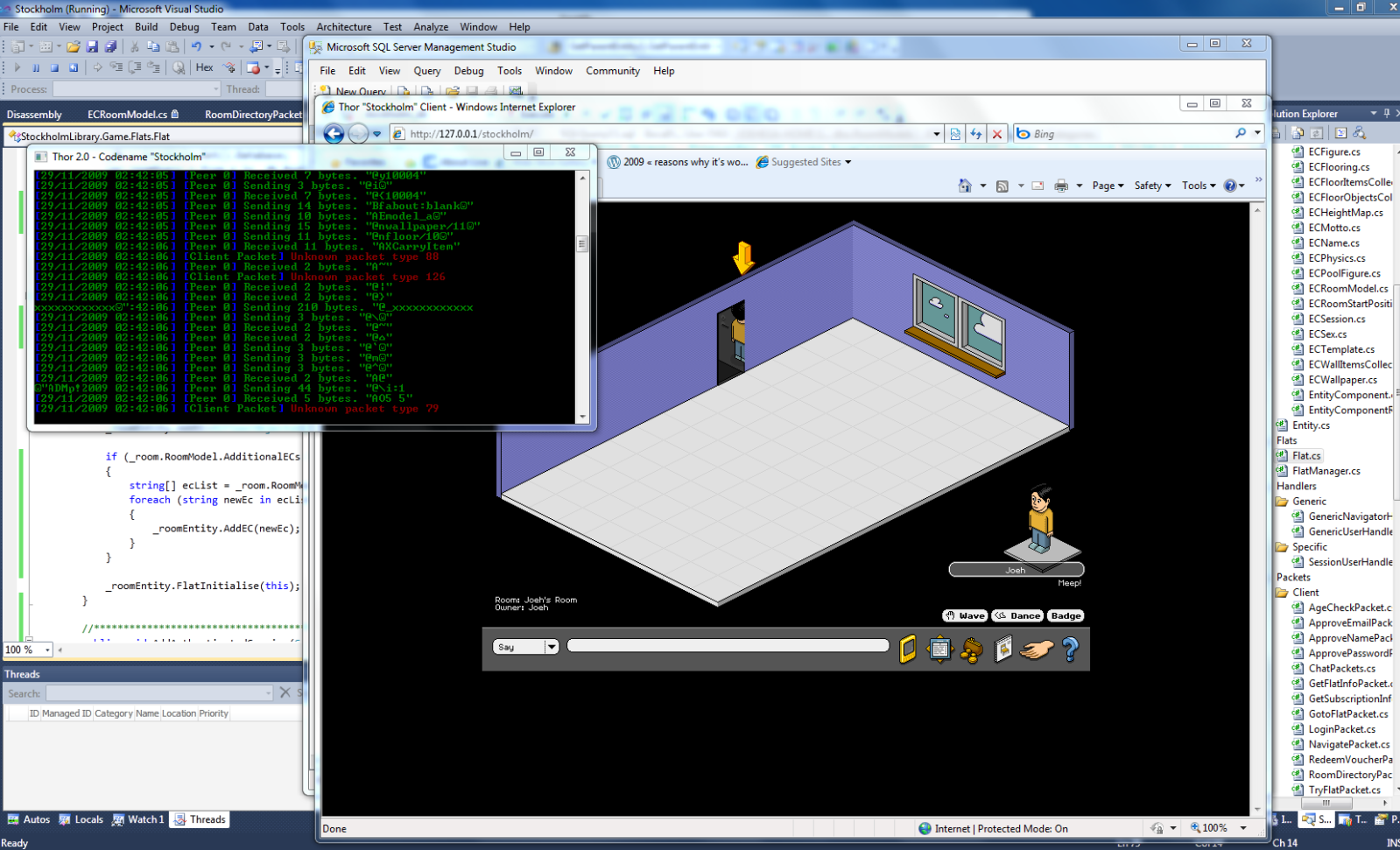Click blue question mark help in game
This screenshot has height=850, width=1400.
click(x=1070, y=649)
